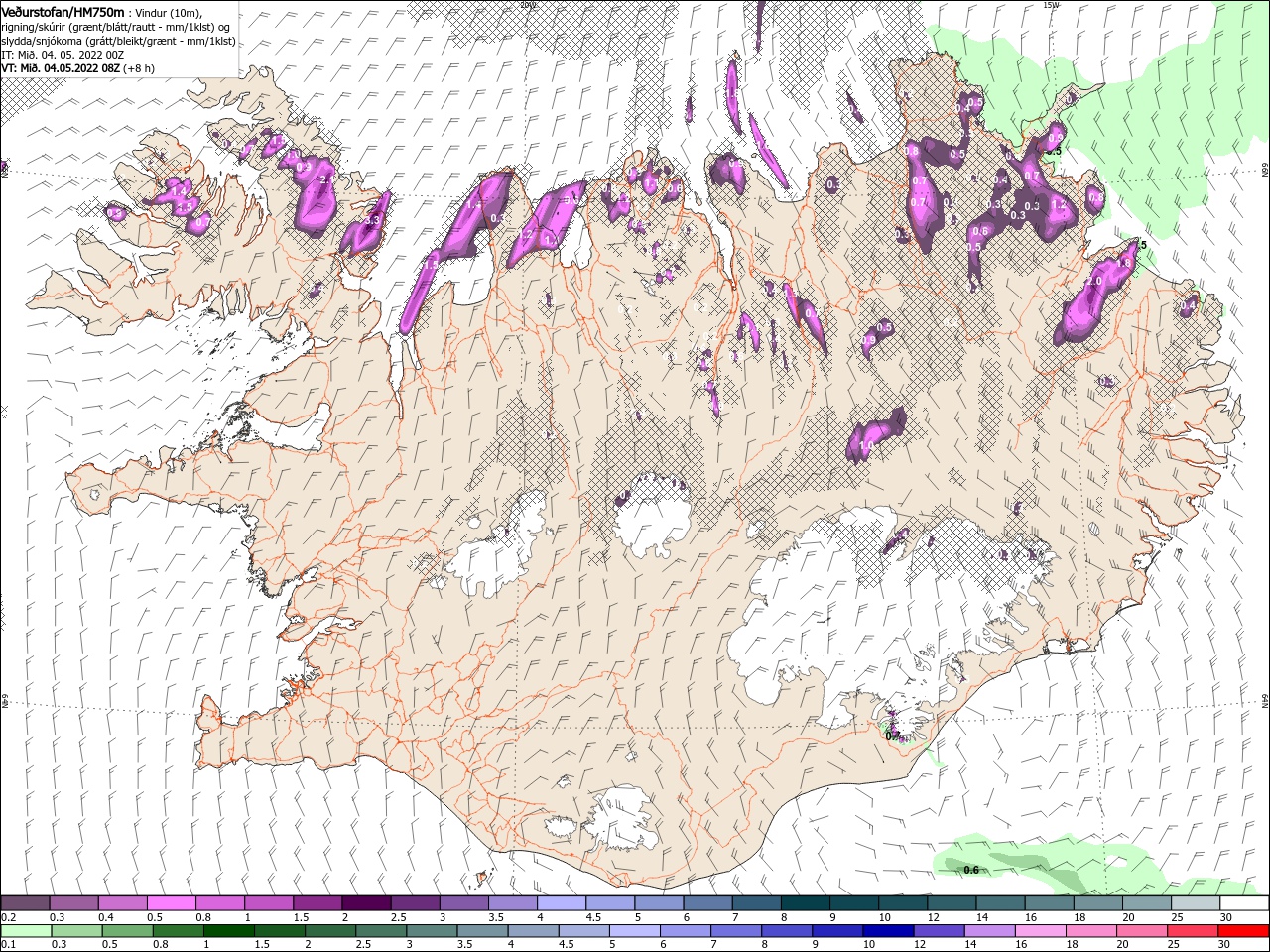Image resolution: width=1270 pixels, height=952 pixels.
Task: Pick the darkest green 1 swatch in lower legend
Action: coord(228,931)
